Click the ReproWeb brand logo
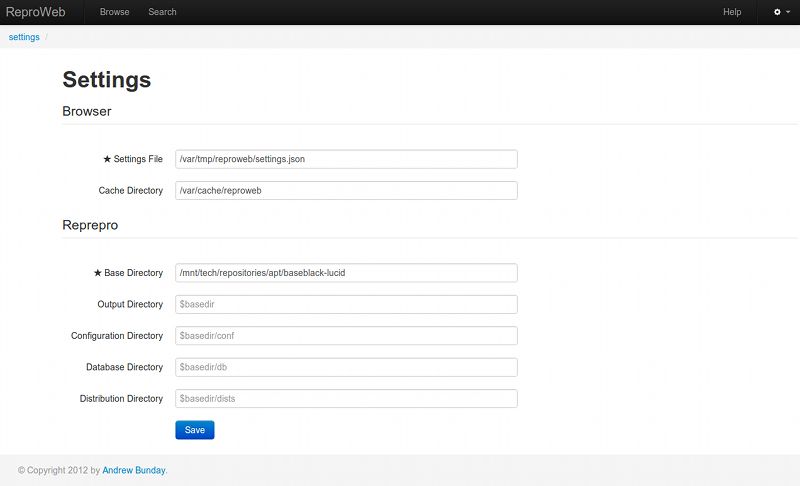This screenshot has height=486, width=800. pos(36,12)
